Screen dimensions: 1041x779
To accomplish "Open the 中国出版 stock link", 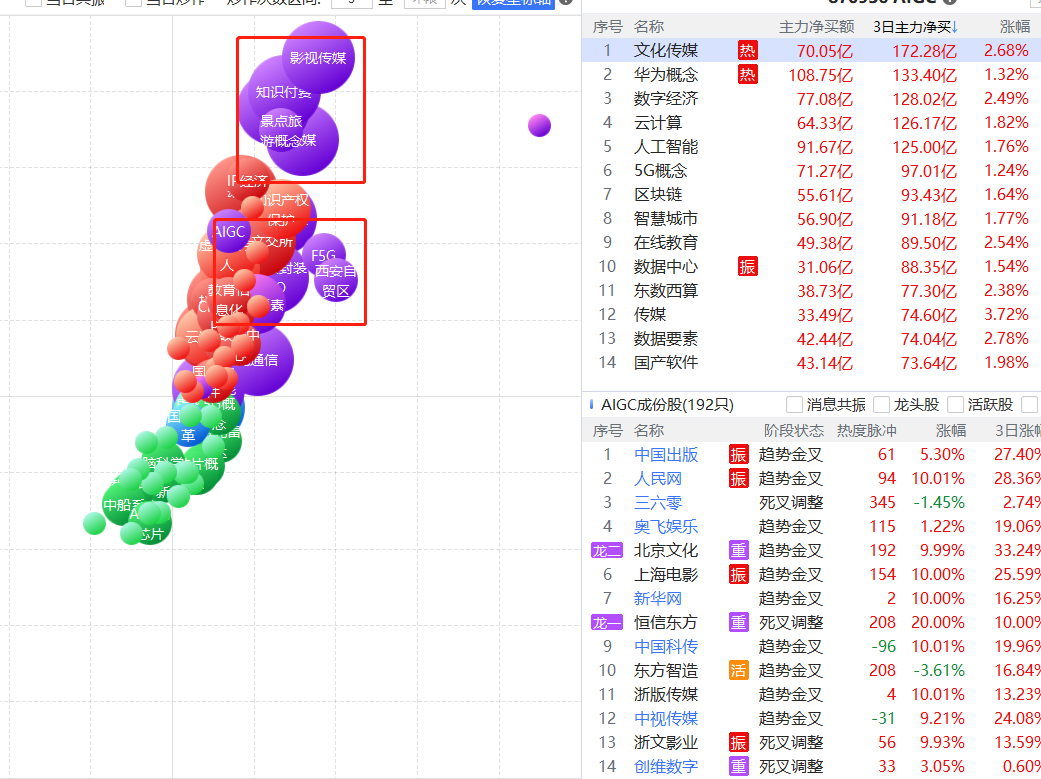I will click(x=666, y=455).
